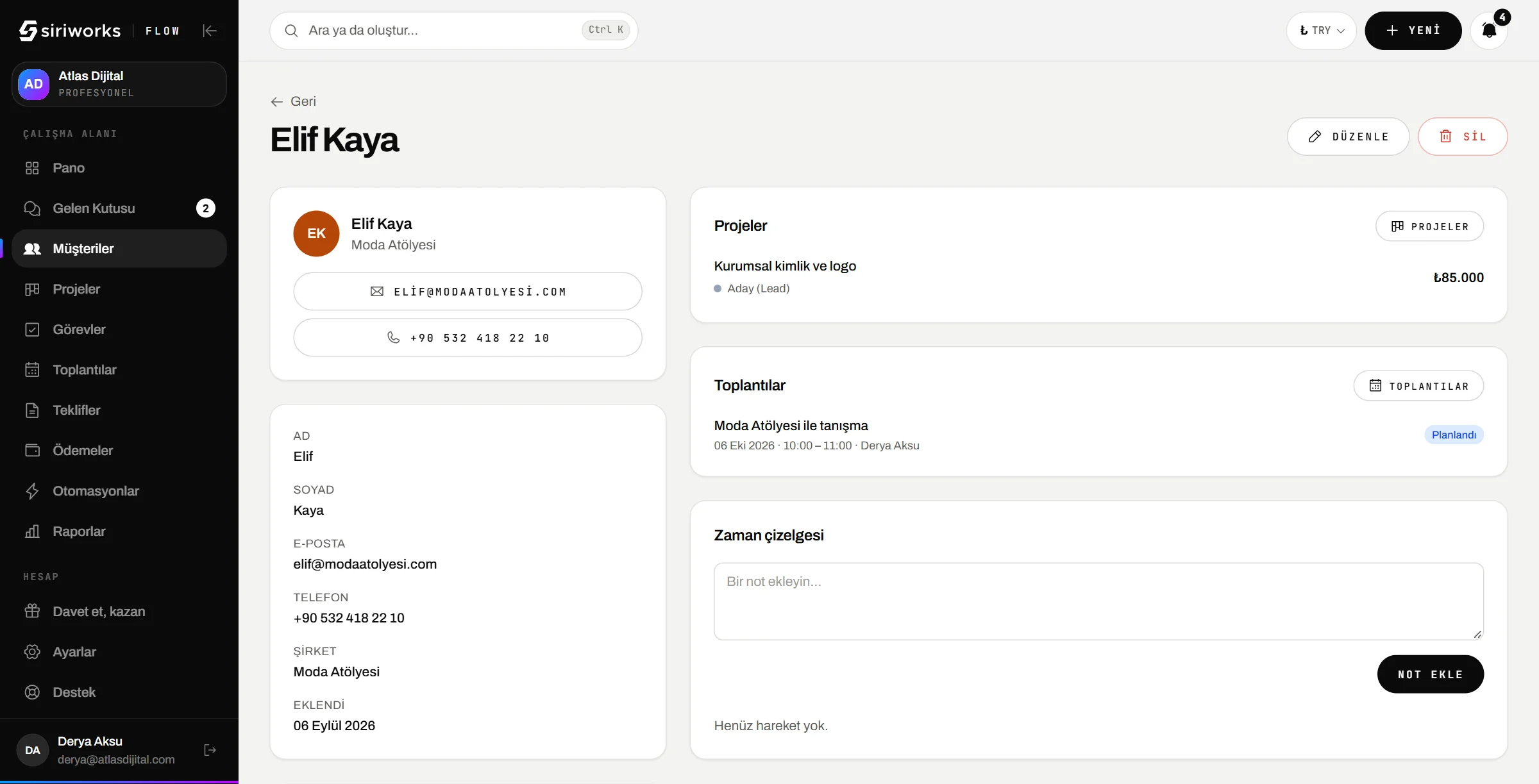Screen dimensions: 1539x784
Task: Open Pano in the sidebar
Action: [x=119, y=168]
